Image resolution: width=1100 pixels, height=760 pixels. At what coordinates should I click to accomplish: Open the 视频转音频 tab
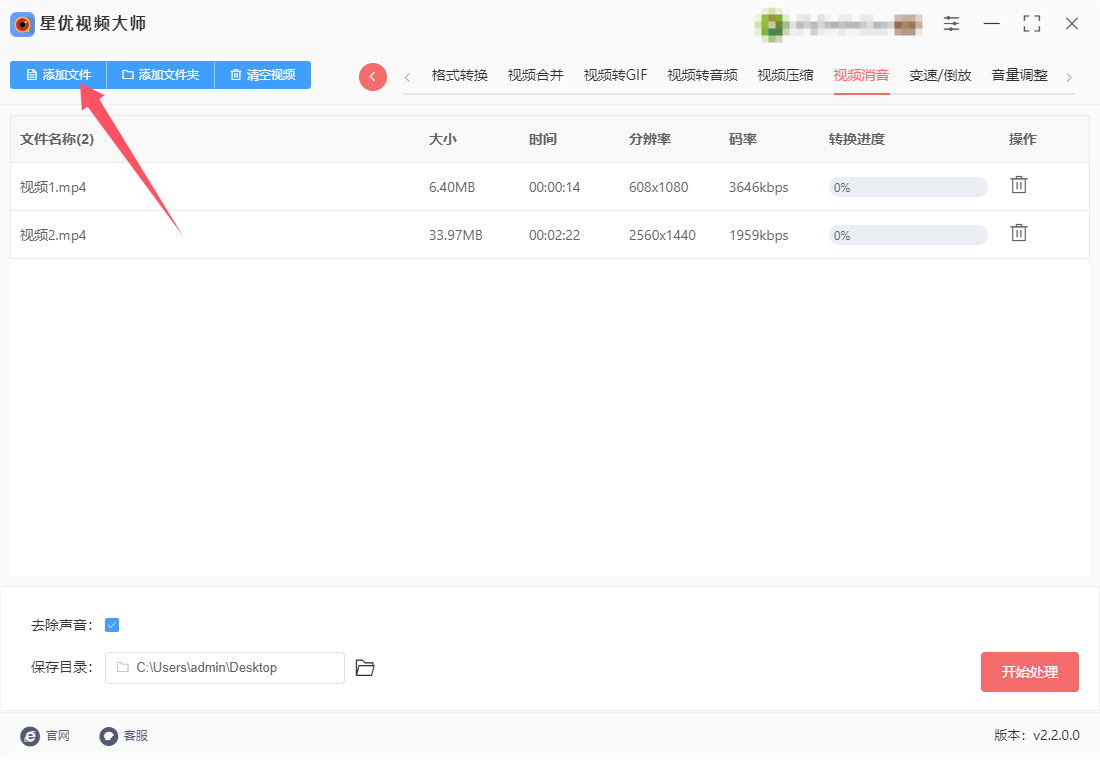pos(702,75)
